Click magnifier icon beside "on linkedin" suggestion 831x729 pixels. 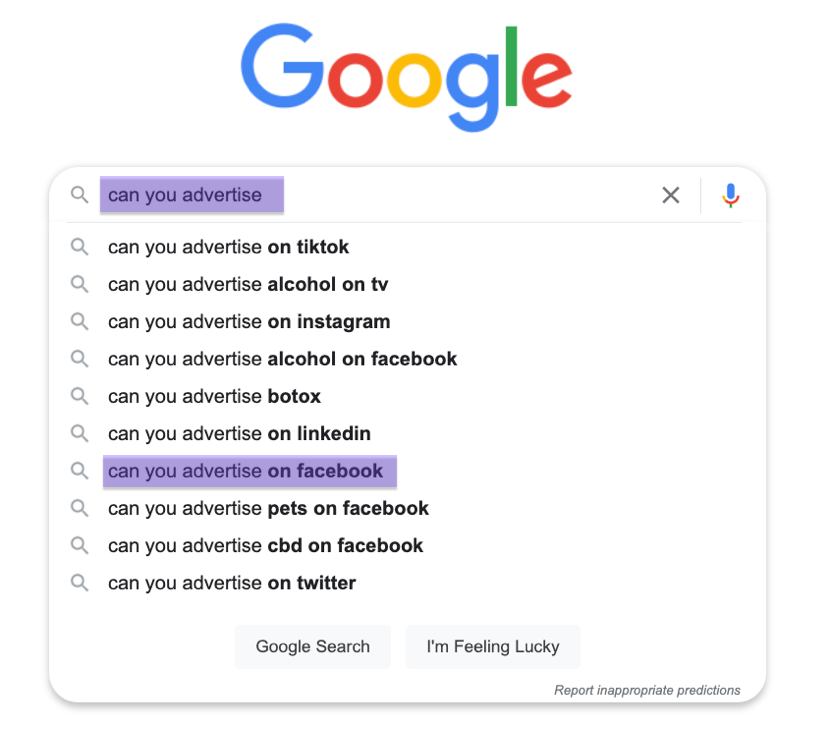click(x=79, y=433)
